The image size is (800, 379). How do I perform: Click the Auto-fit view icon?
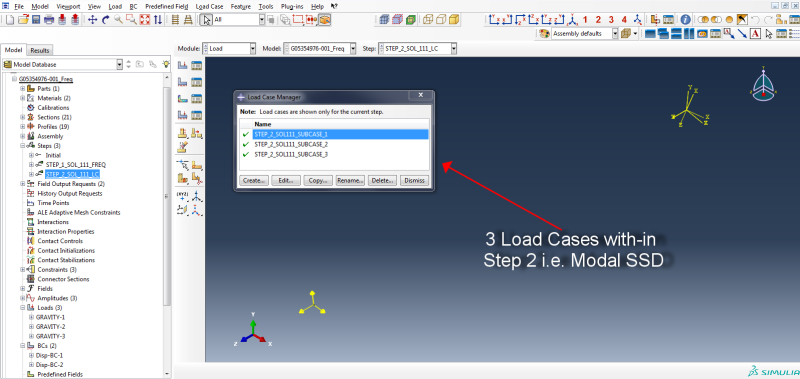tap(144, 20)
